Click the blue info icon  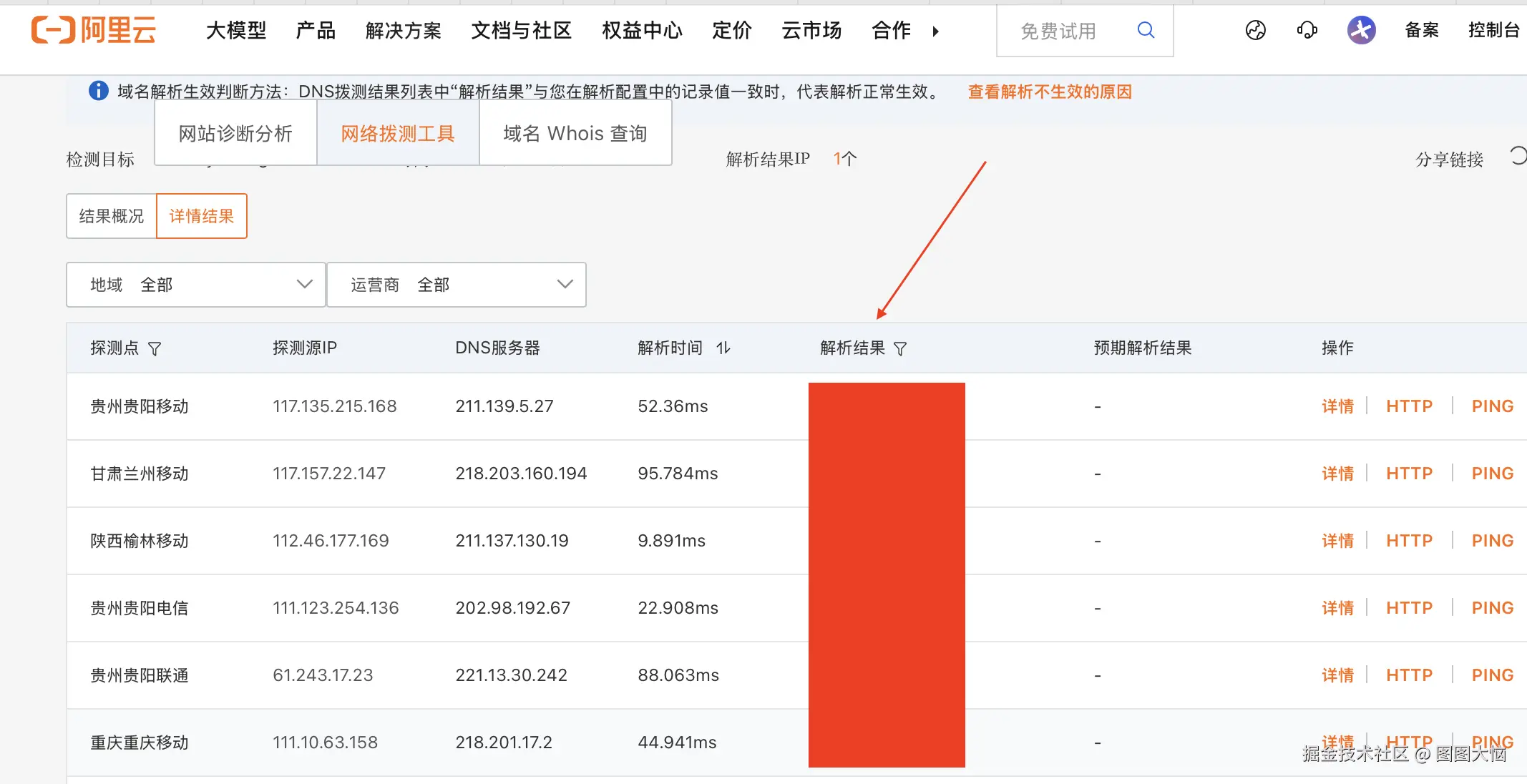pos(98,91)
